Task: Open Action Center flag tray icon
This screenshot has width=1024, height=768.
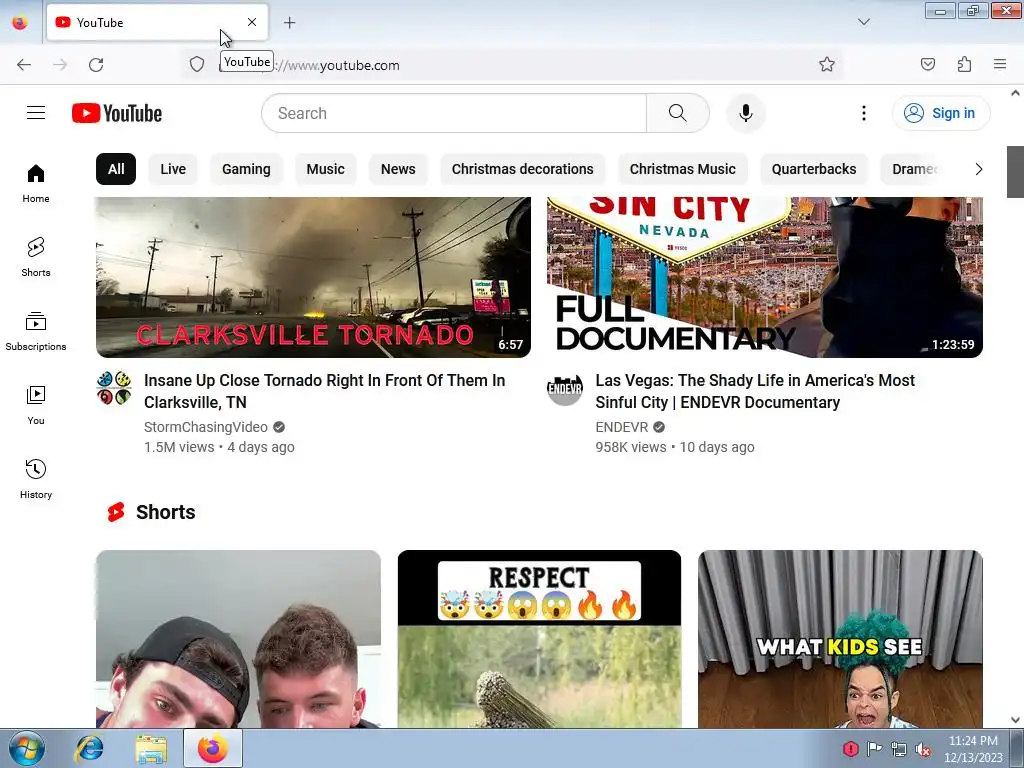Action: click(874, 749)
